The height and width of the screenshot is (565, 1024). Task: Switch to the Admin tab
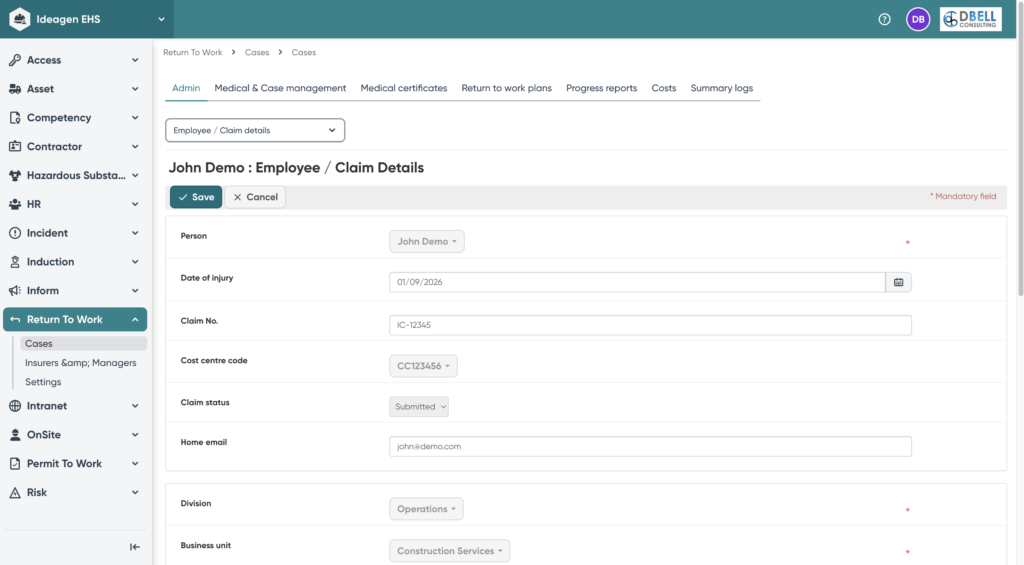click(186, 88)
